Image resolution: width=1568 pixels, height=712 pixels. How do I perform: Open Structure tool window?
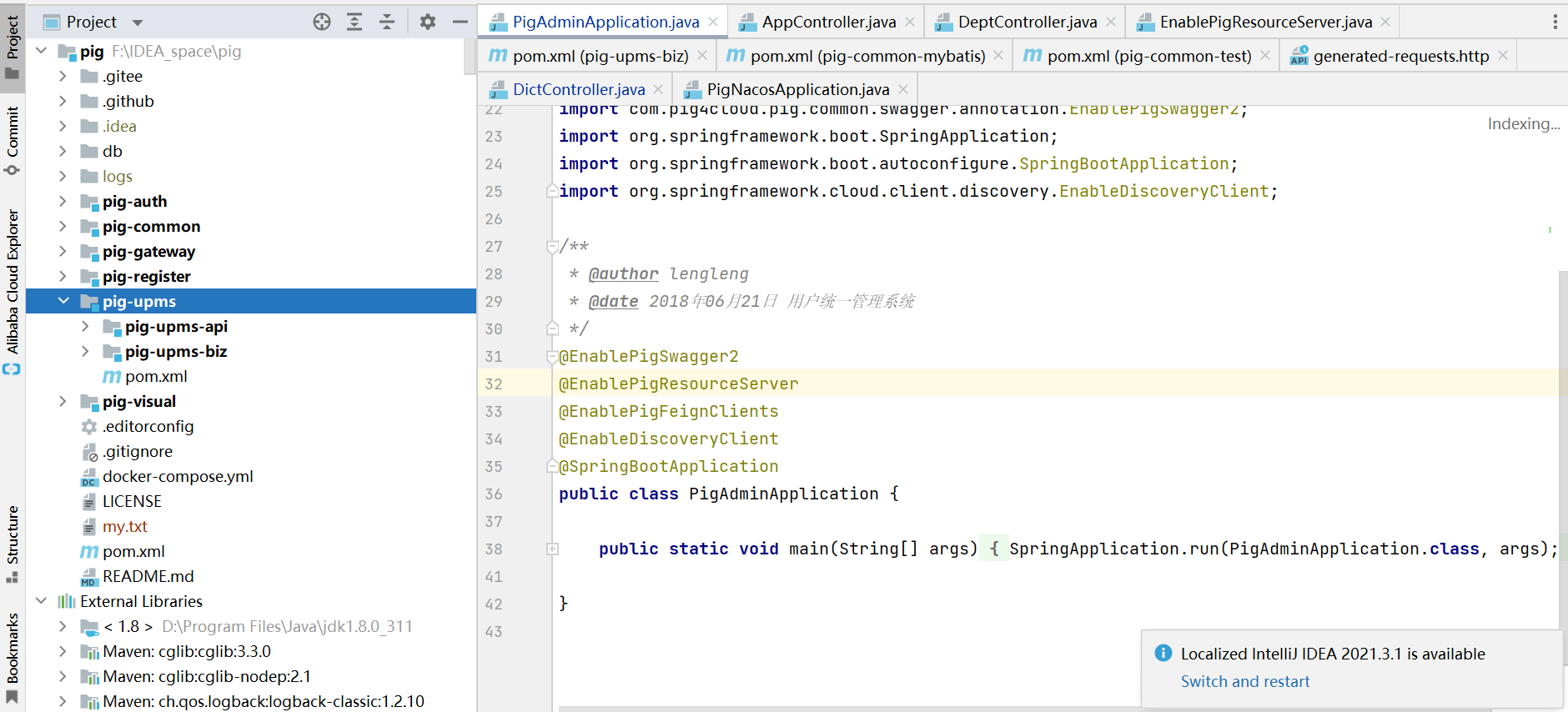tap(12, 544)
